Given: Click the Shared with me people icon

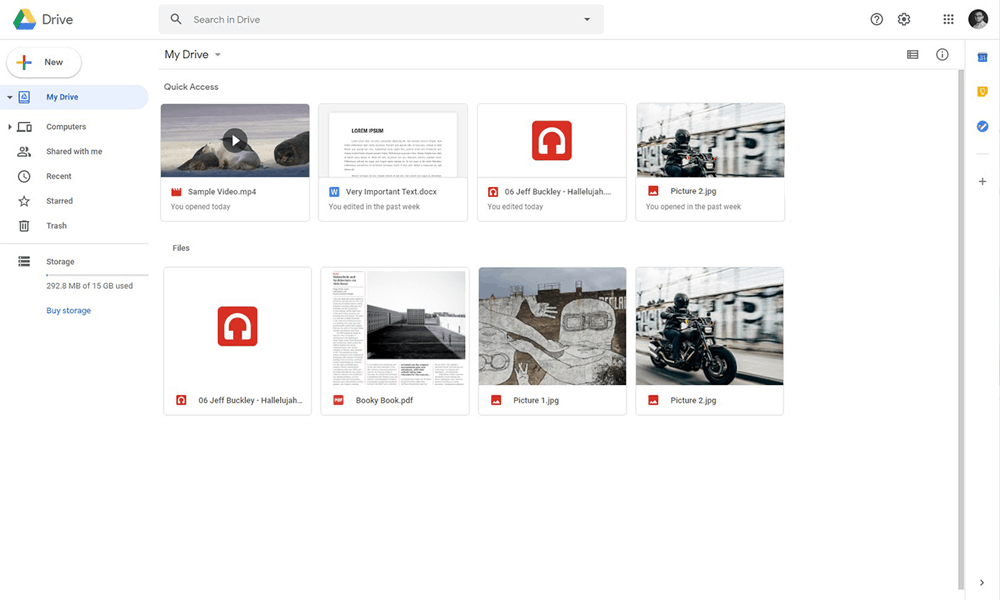Looking at the screenshot, I should click(x=24, y=152).
